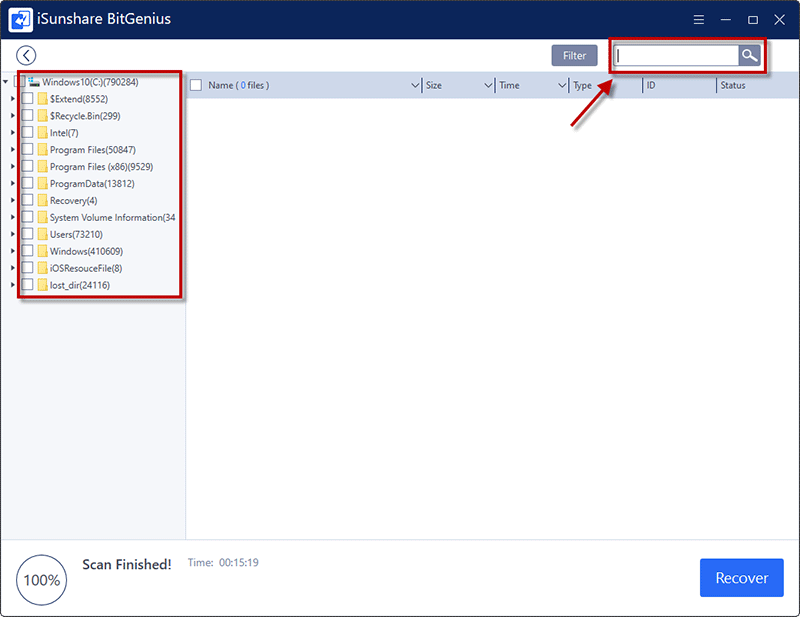Expand the ProgramData(13812) folder

pyautogui.click(x=13, y=183)
